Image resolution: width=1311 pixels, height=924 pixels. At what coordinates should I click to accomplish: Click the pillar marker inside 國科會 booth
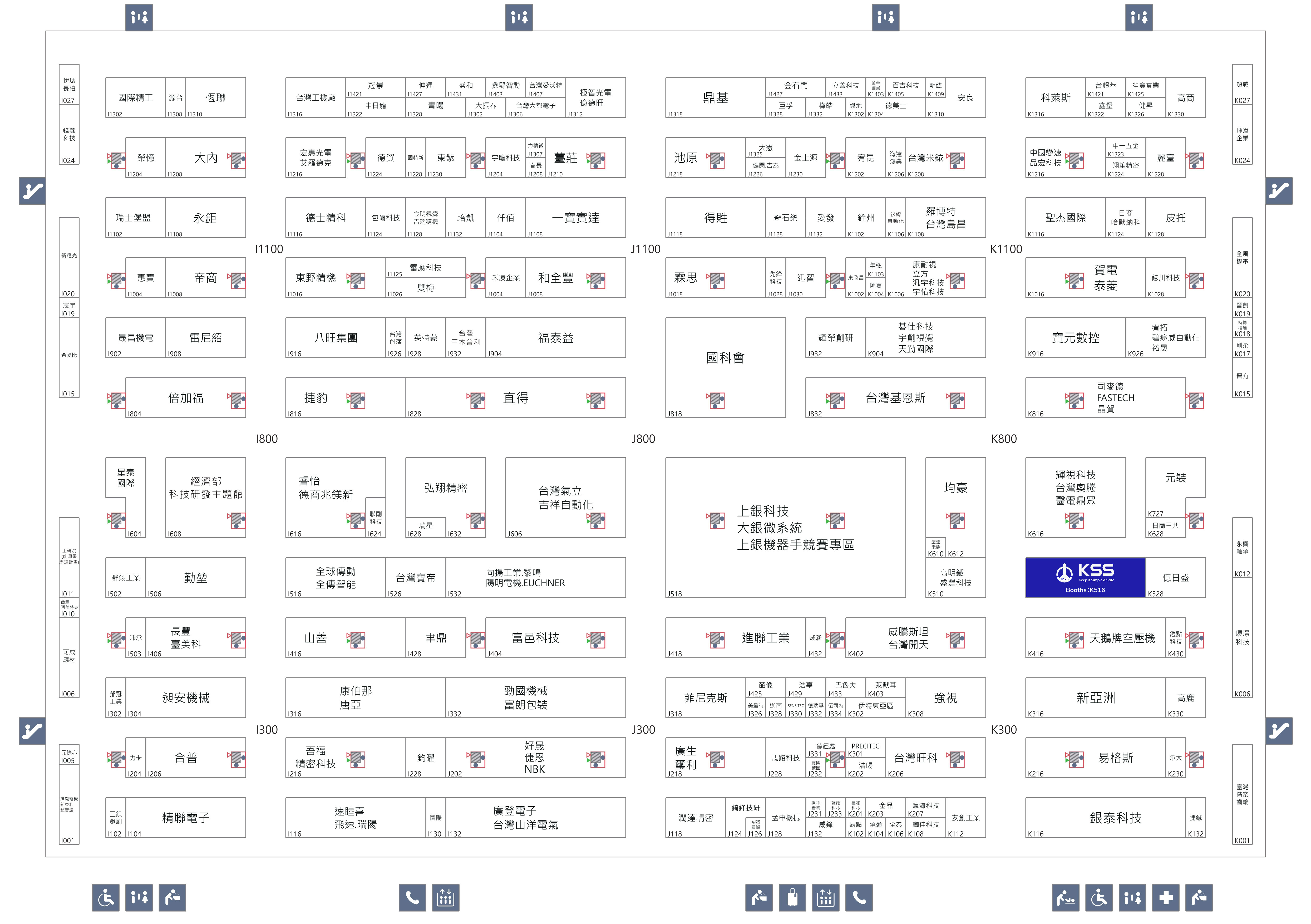click(716, 400)
